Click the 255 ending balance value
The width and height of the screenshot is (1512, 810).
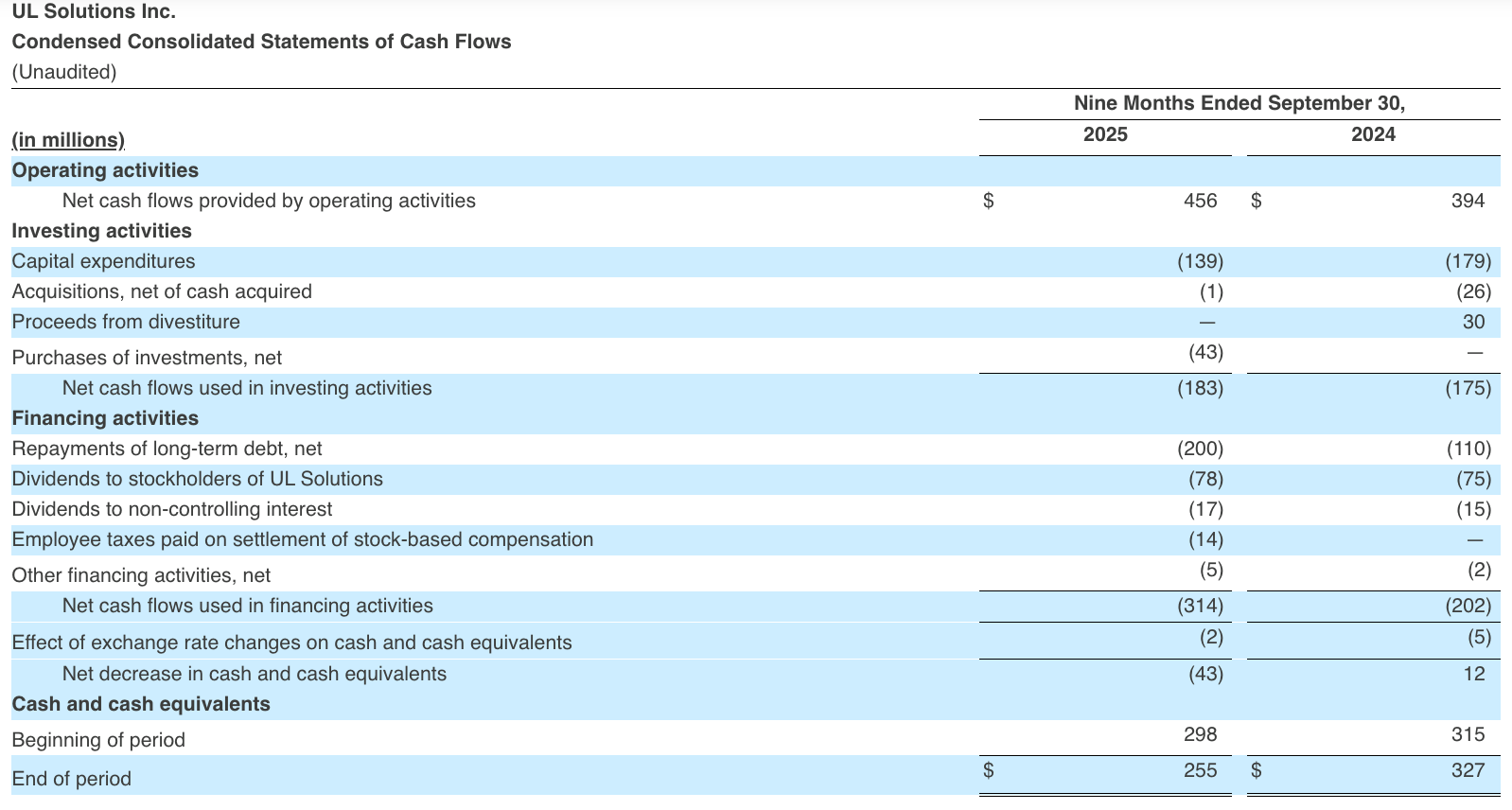(1201, 770)
